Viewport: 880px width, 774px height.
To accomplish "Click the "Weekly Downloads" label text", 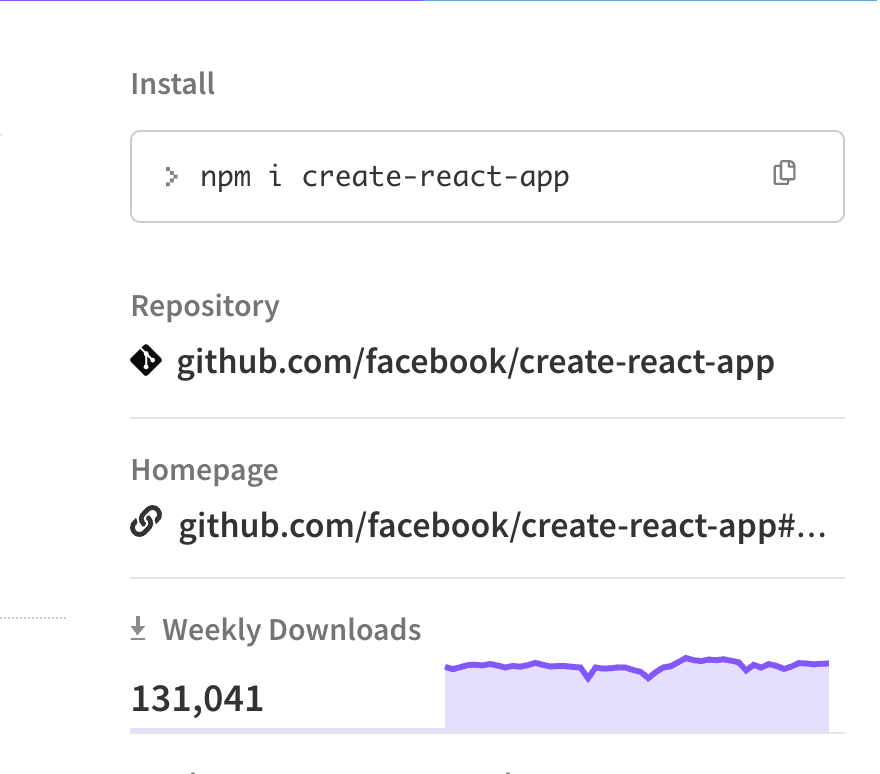I will click(x=291, y=630).
